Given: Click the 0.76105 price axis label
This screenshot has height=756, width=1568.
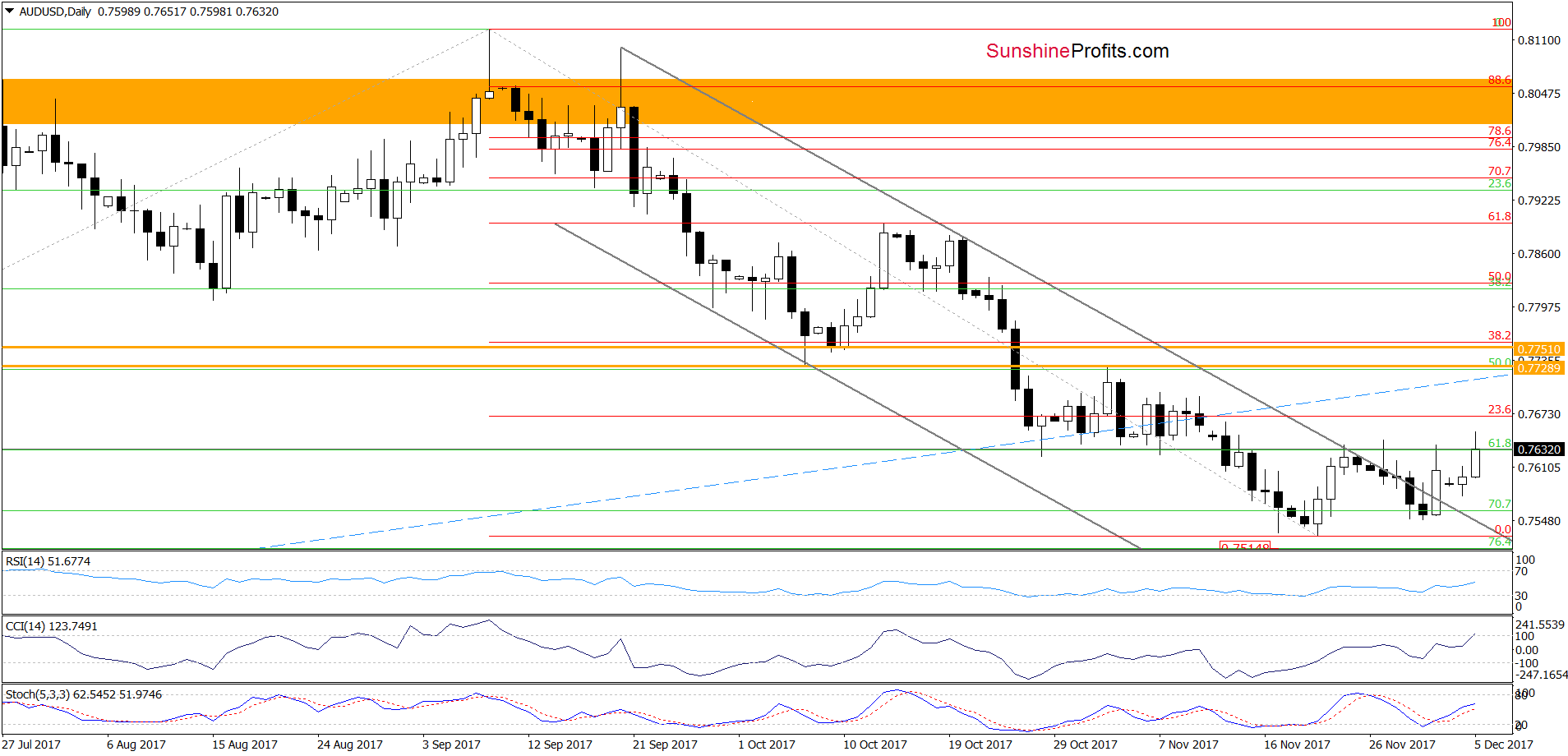Looking at the screenshot, I should (x=1539, y=468).
